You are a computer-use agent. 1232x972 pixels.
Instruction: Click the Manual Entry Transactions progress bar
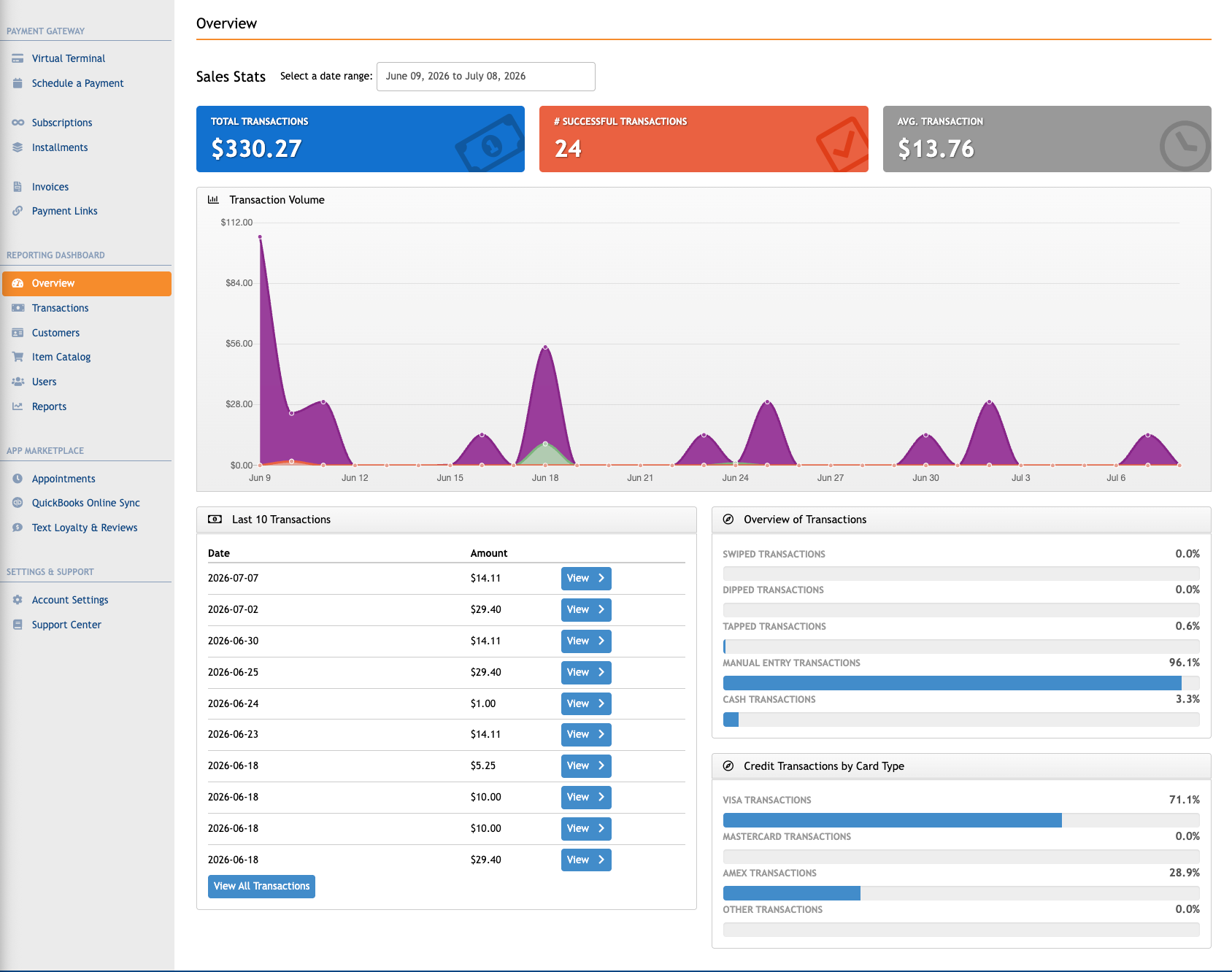click(x=961, y=683)
